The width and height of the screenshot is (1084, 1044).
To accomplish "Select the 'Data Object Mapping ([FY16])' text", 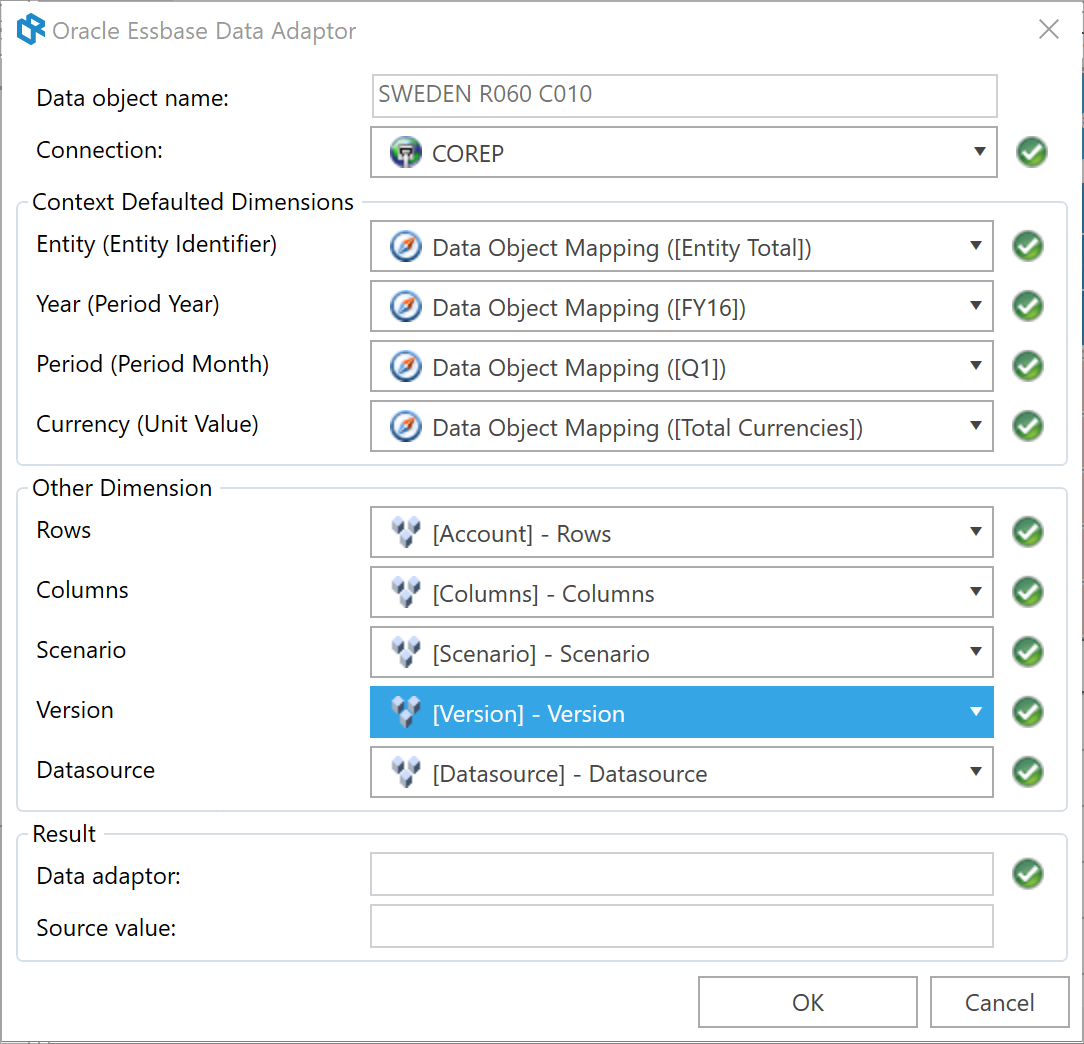I will tap(589, 308).
